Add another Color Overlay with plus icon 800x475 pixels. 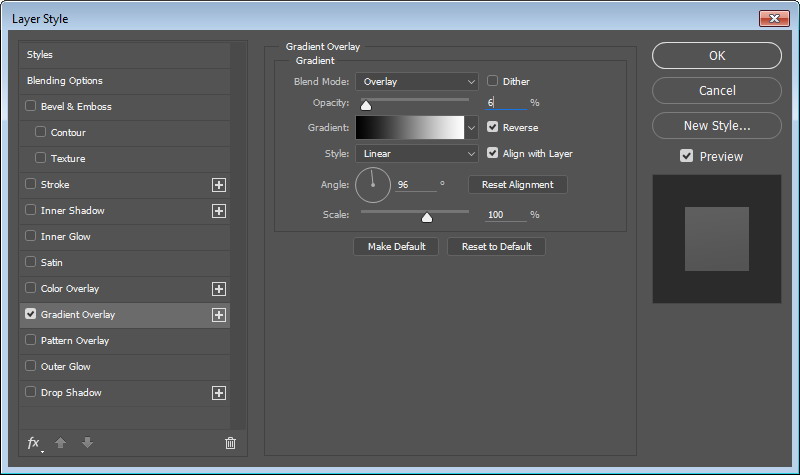pos(219,289)
